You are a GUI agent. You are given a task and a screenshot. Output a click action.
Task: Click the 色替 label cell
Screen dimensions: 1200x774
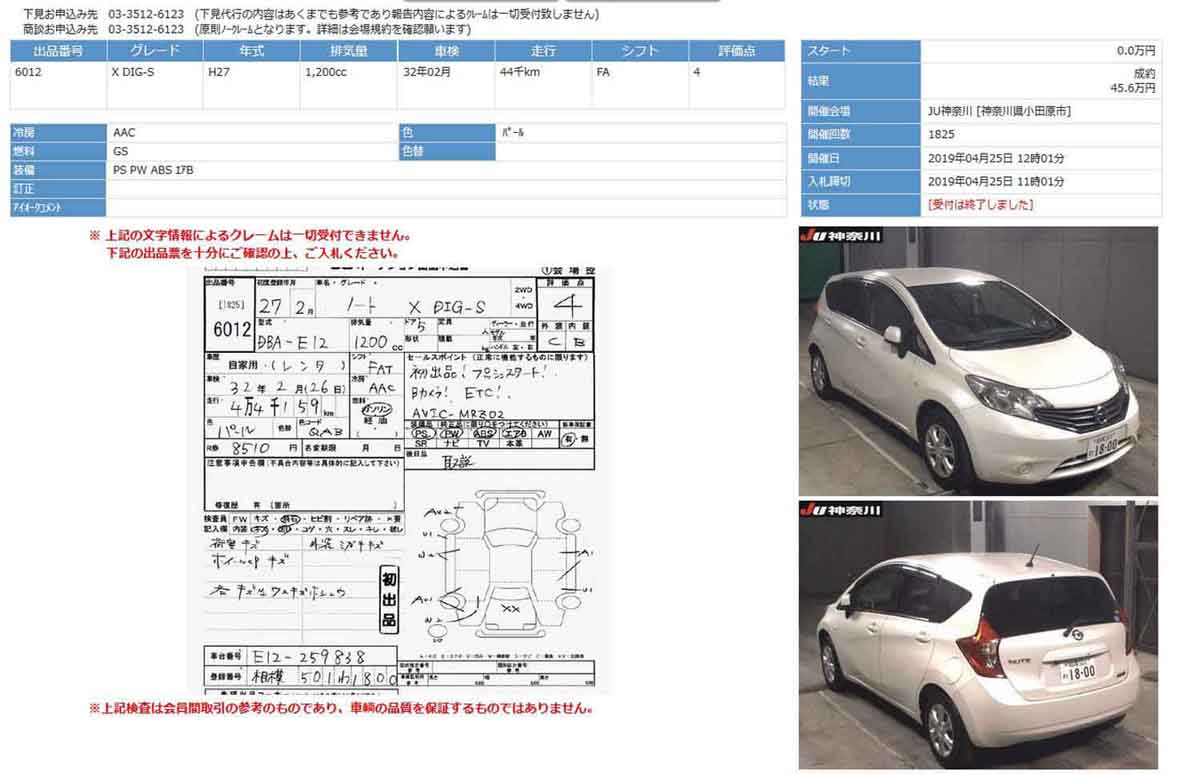(447, 151)
